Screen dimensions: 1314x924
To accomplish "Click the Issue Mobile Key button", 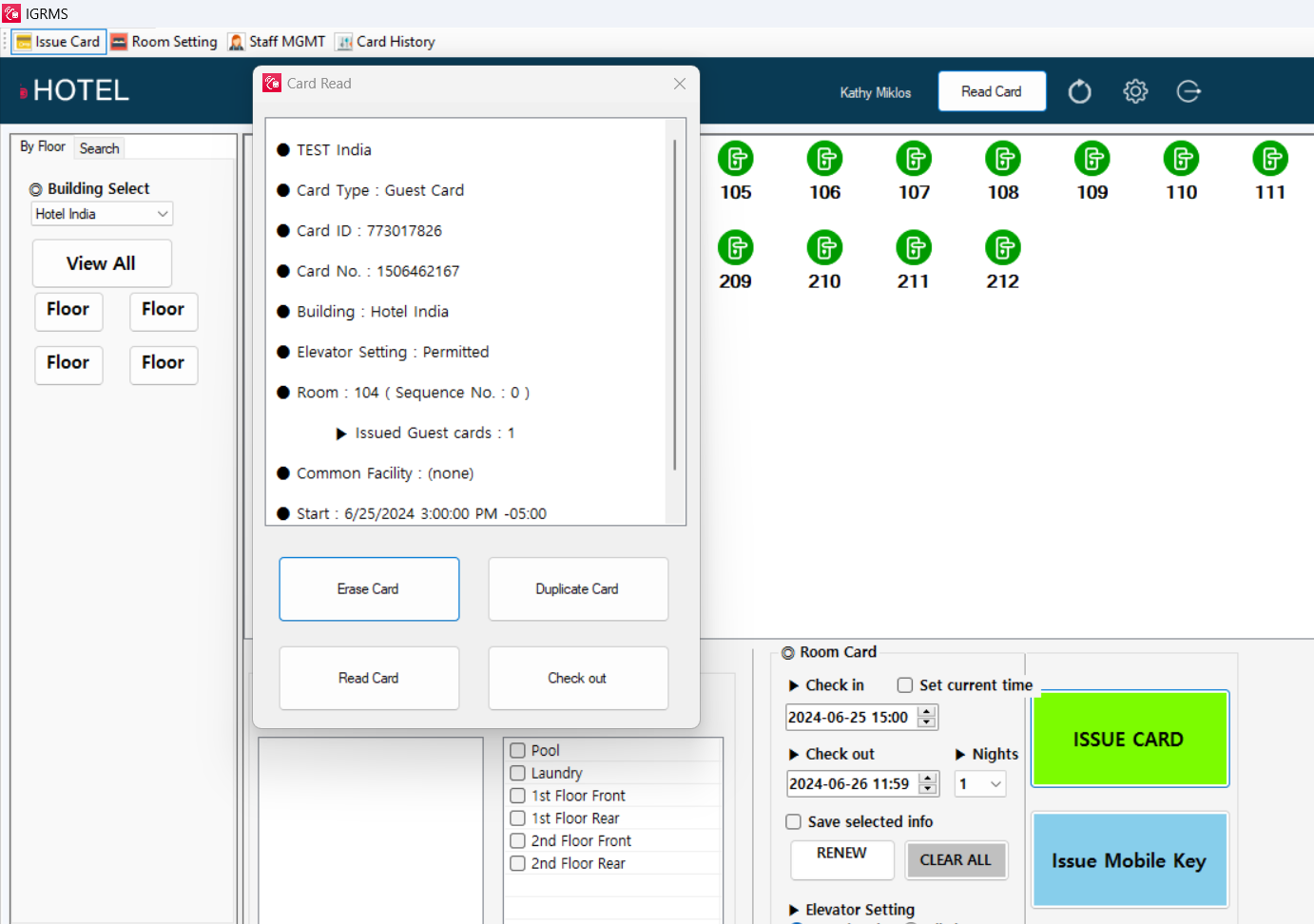I will (x=1130, y=860).
